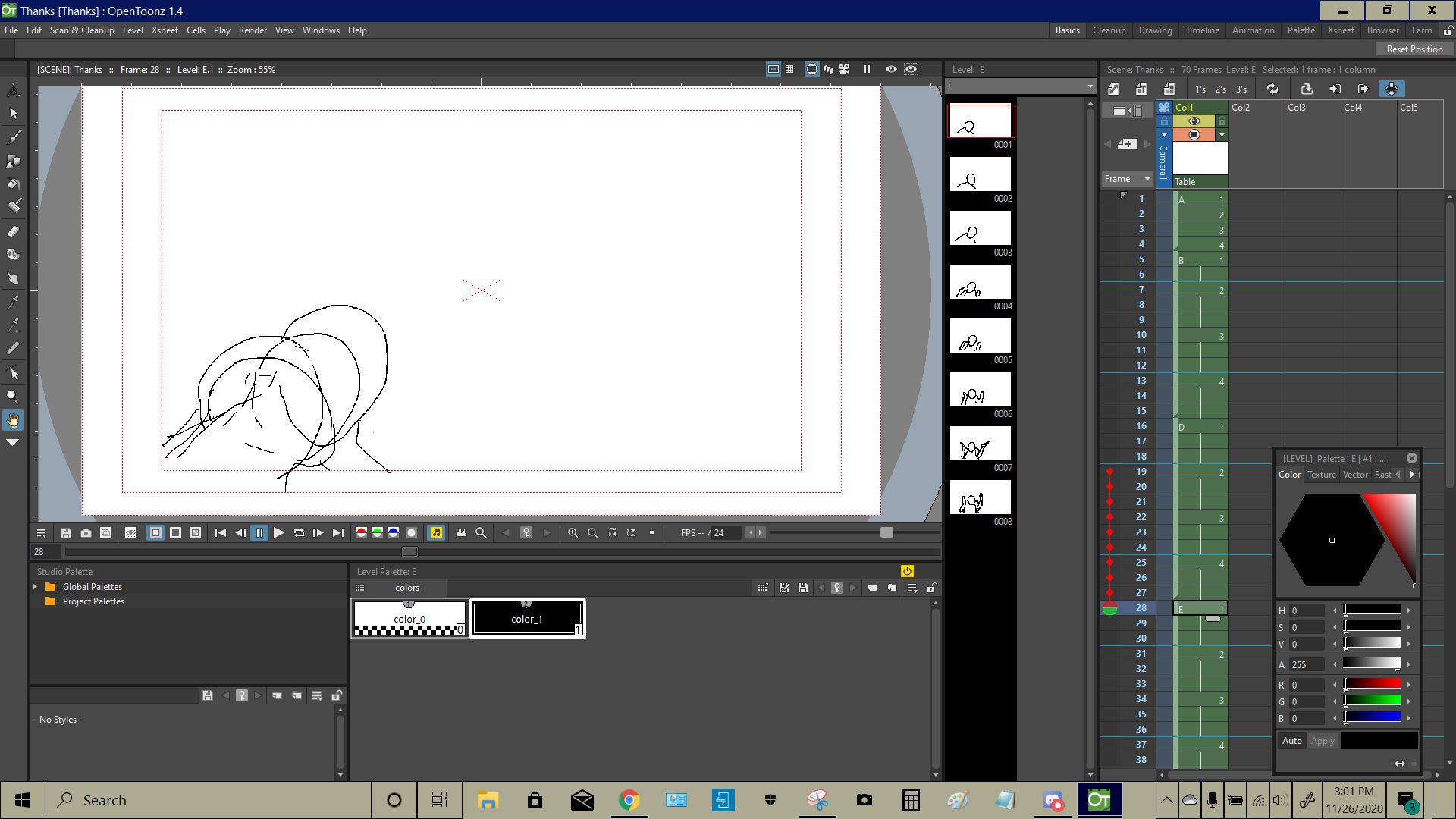Select the Eraser tool

point(14,231)
